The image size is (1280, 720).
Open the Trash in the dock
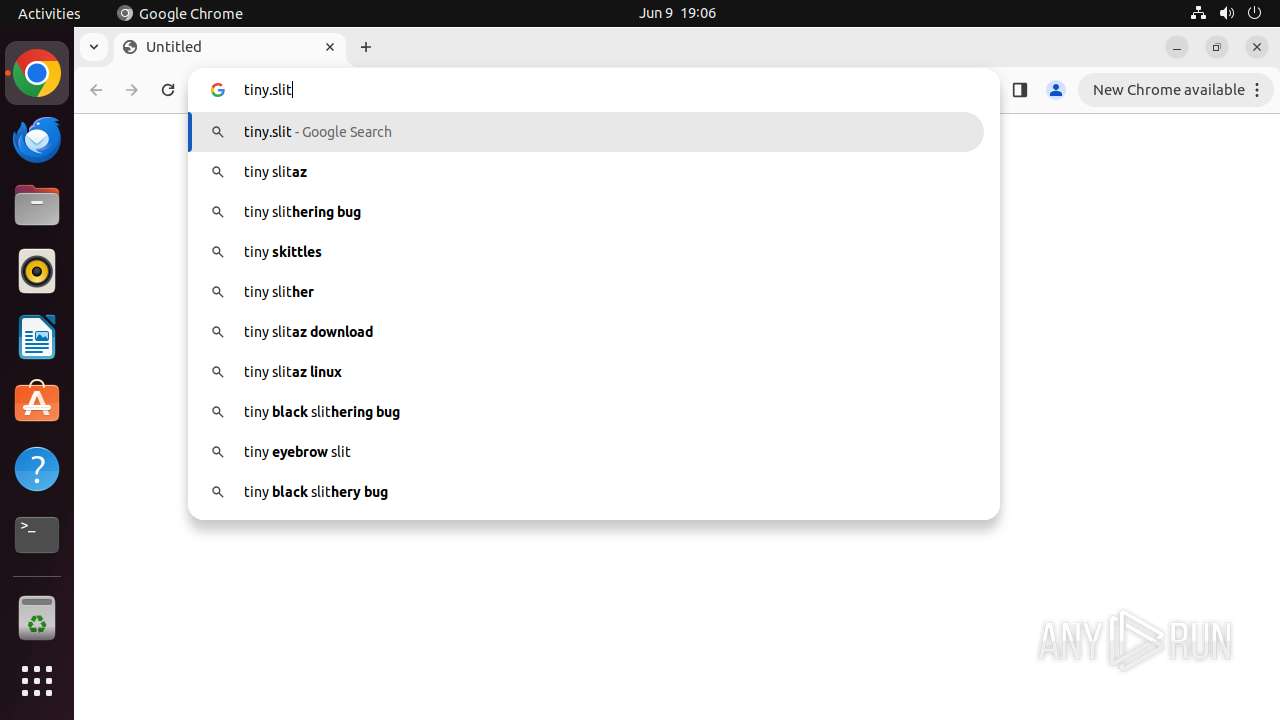point(37,617)
